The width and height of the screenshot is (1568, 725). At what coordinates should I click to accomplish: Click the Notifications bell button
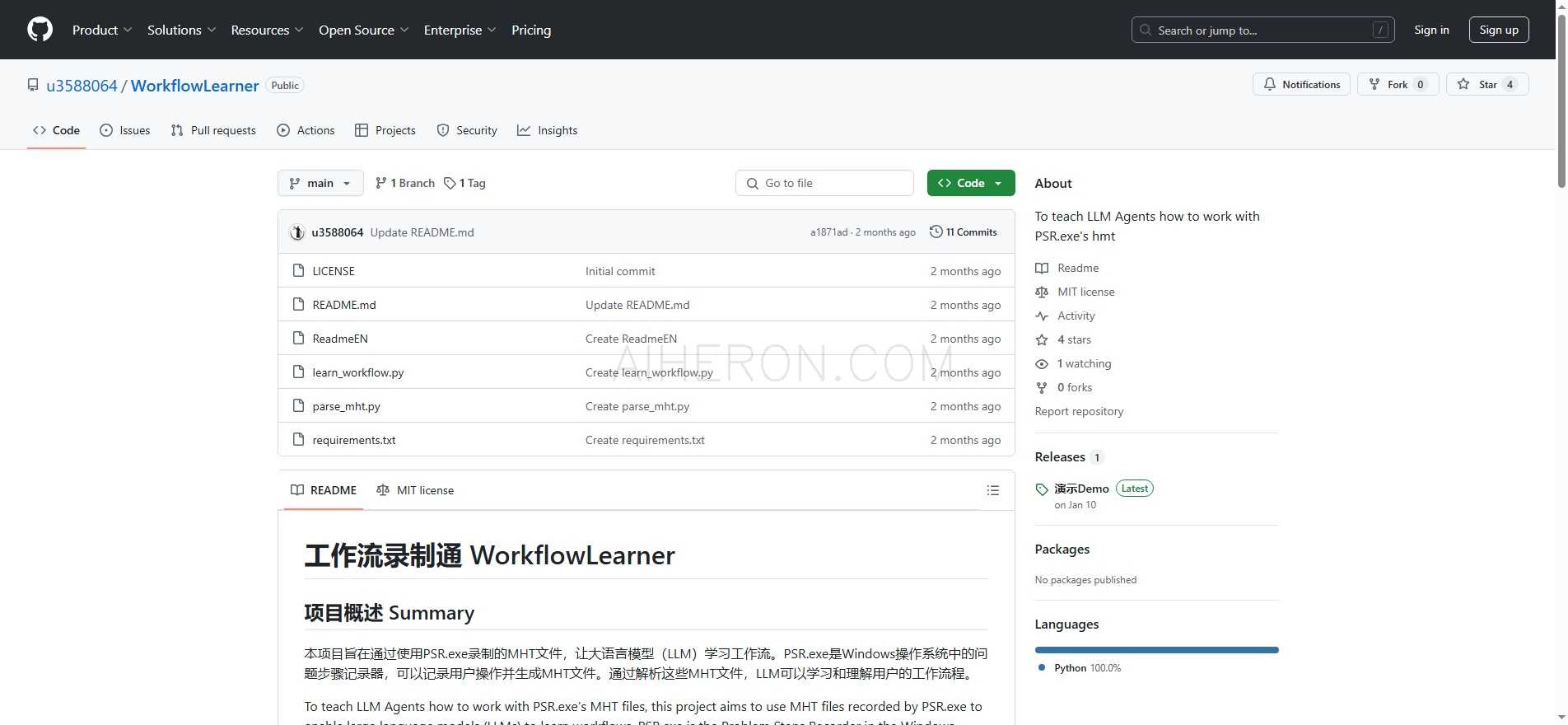coord(1301,84)
